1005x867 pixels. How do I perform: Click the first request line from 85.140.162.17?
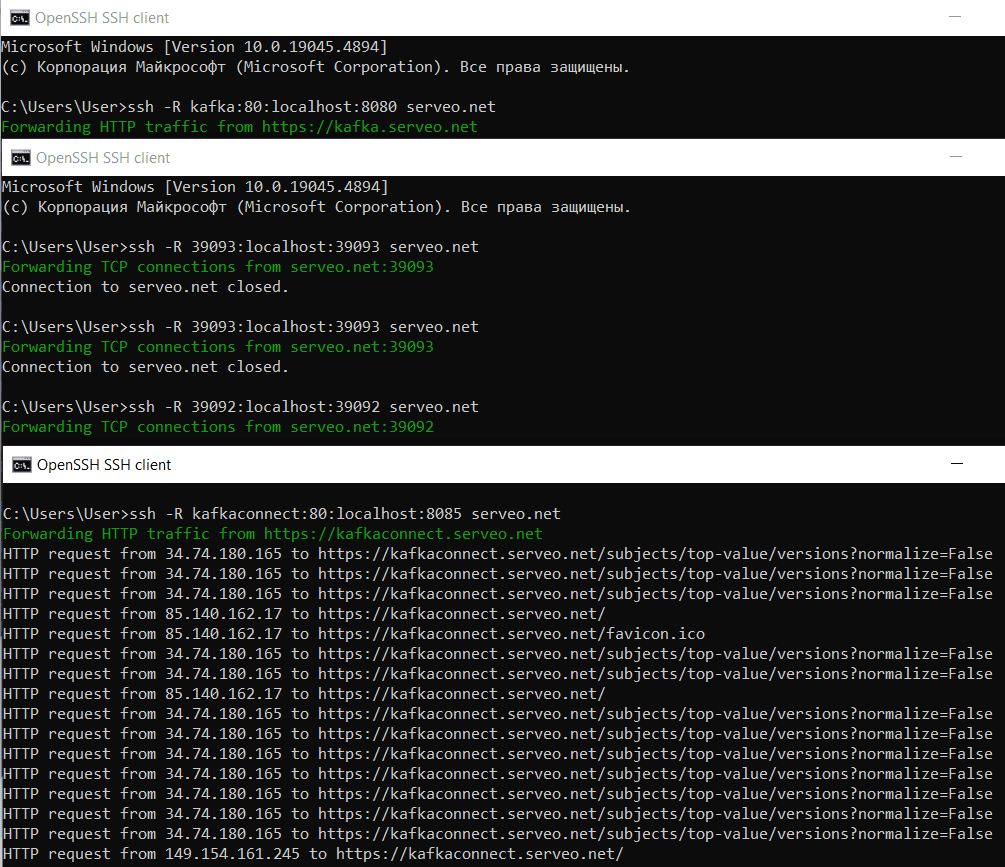303,614
